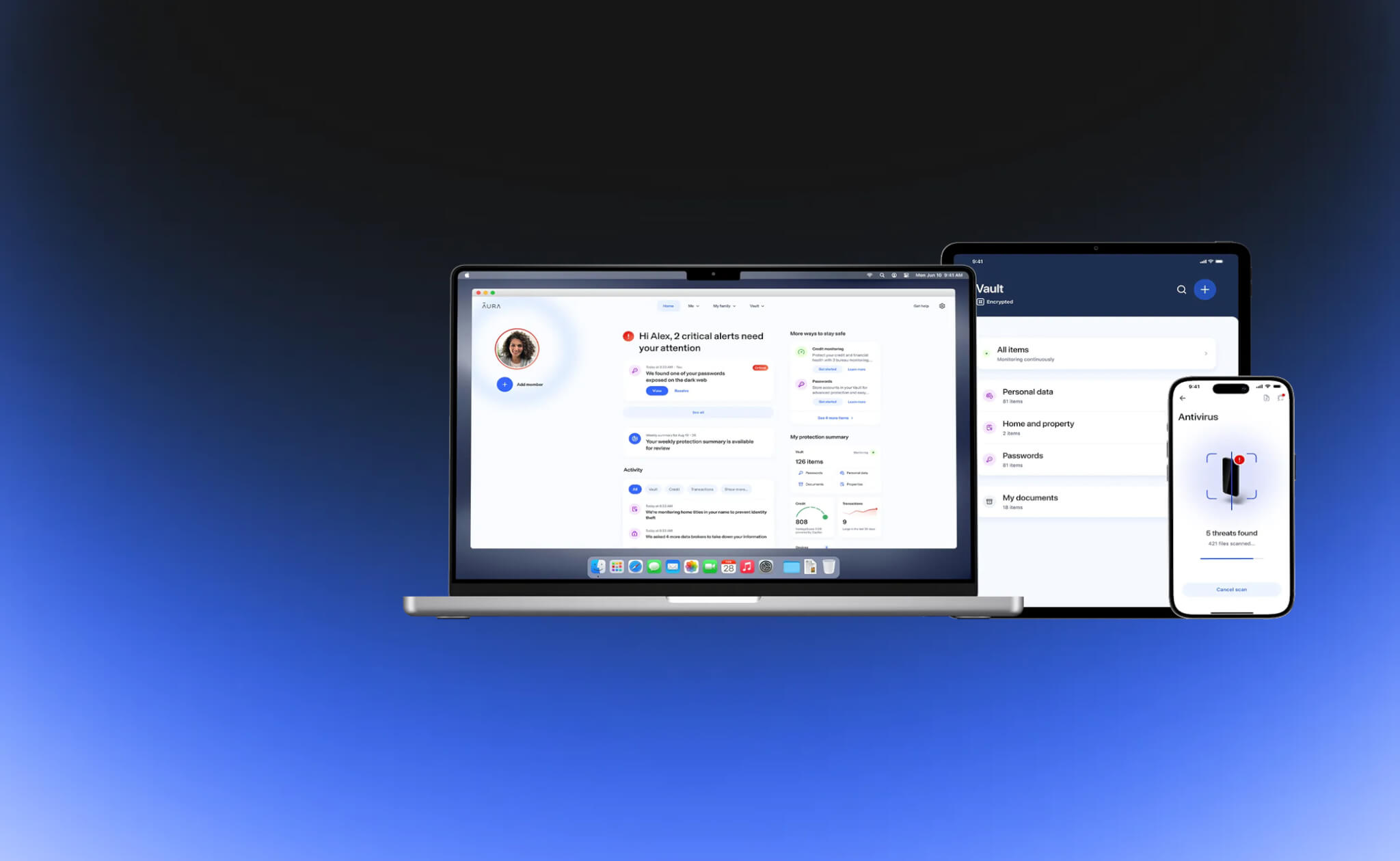
Task: Click the blue plus Add member button
Action: pyautogui.click(x=504, y=385)
